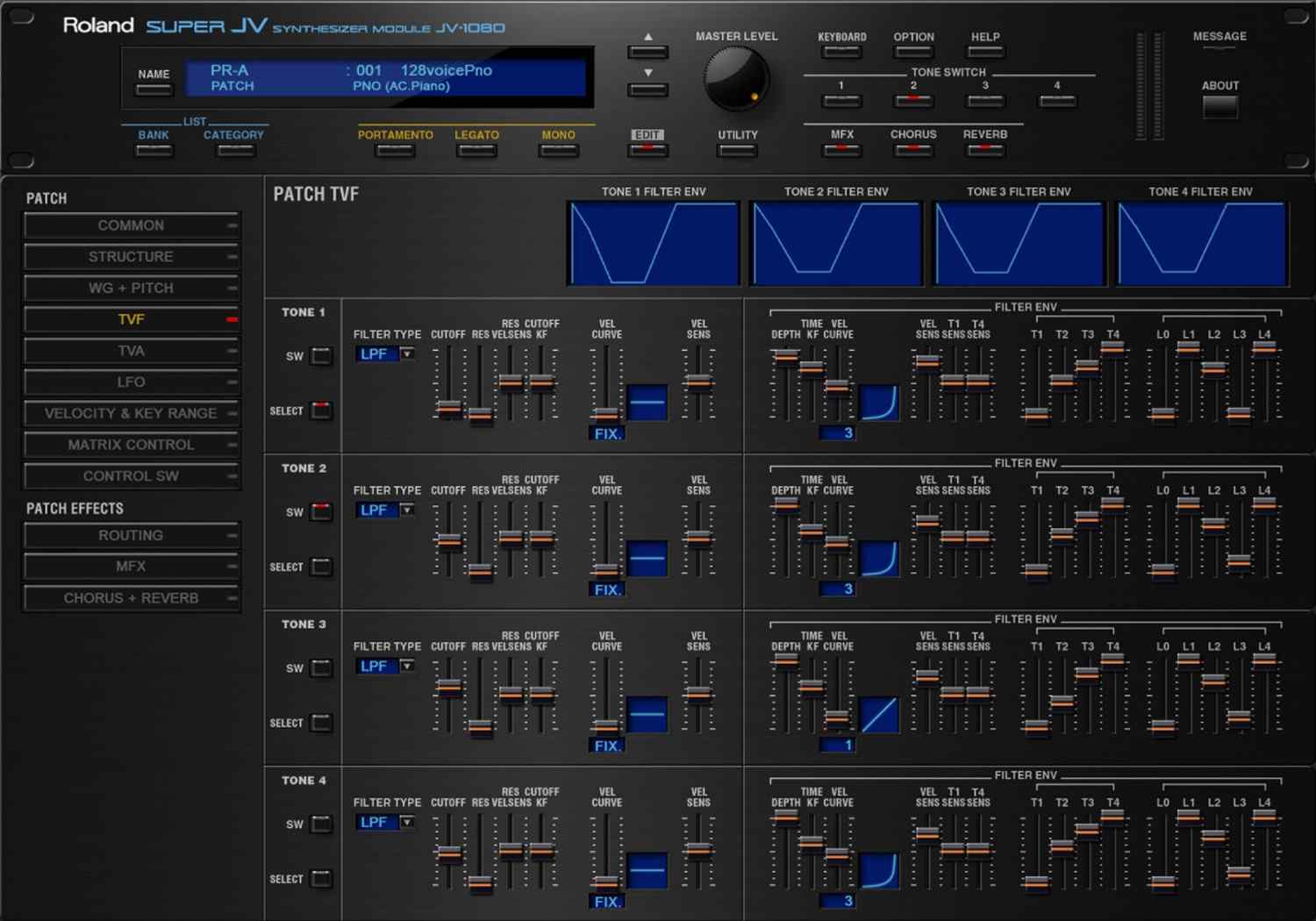Open the UTILITY menu
The width and height of the screenshot is (1316, 921).
click(736, 149)
